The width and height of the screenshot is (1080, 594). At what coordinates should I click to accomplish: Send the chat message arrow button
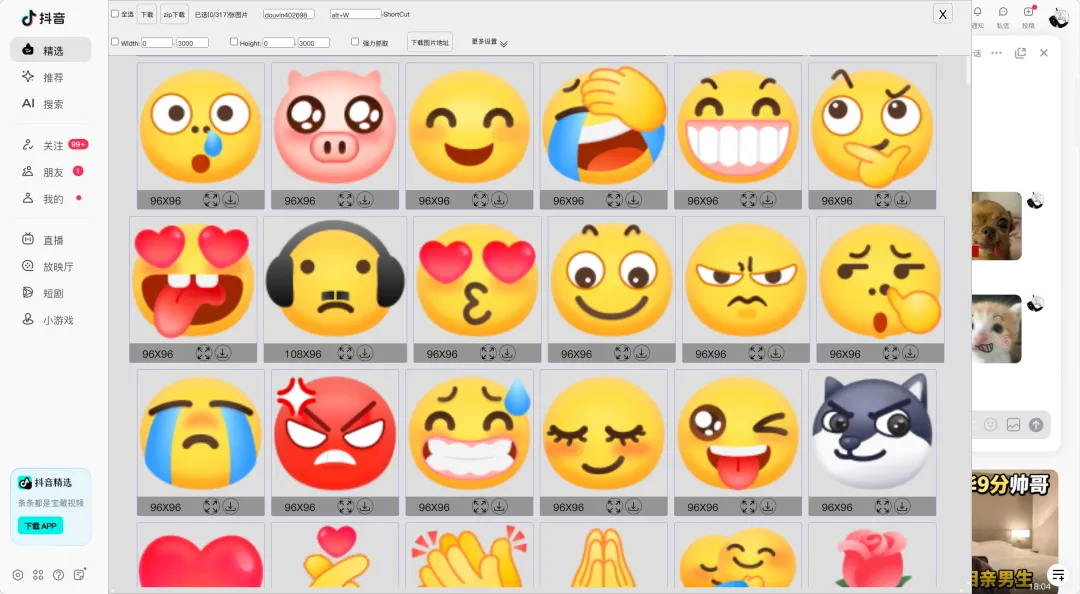1036,425
